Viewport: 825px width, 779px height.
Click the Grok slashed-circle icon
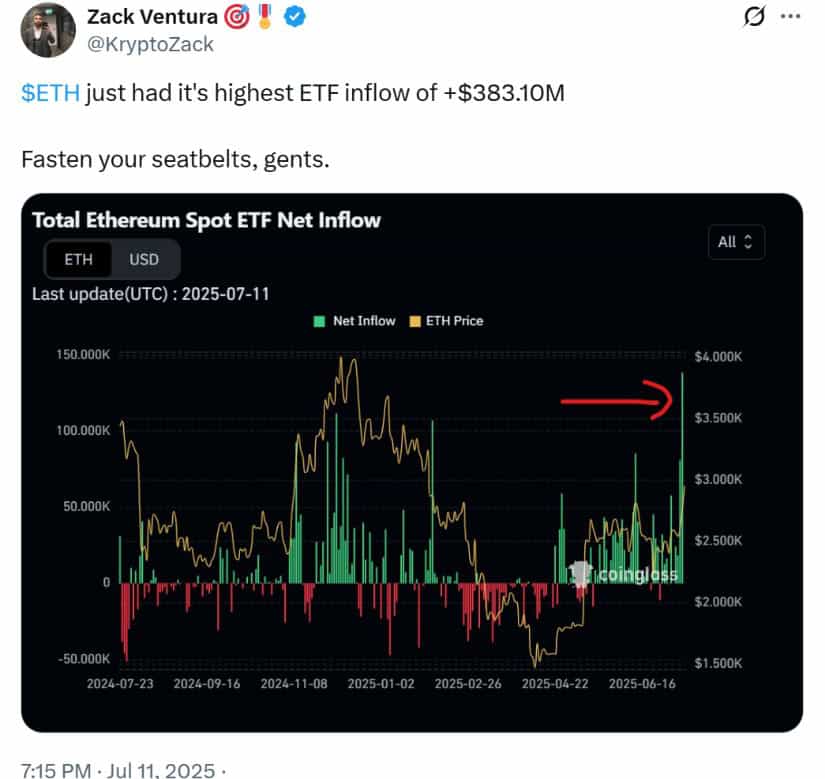coord(753,17)
